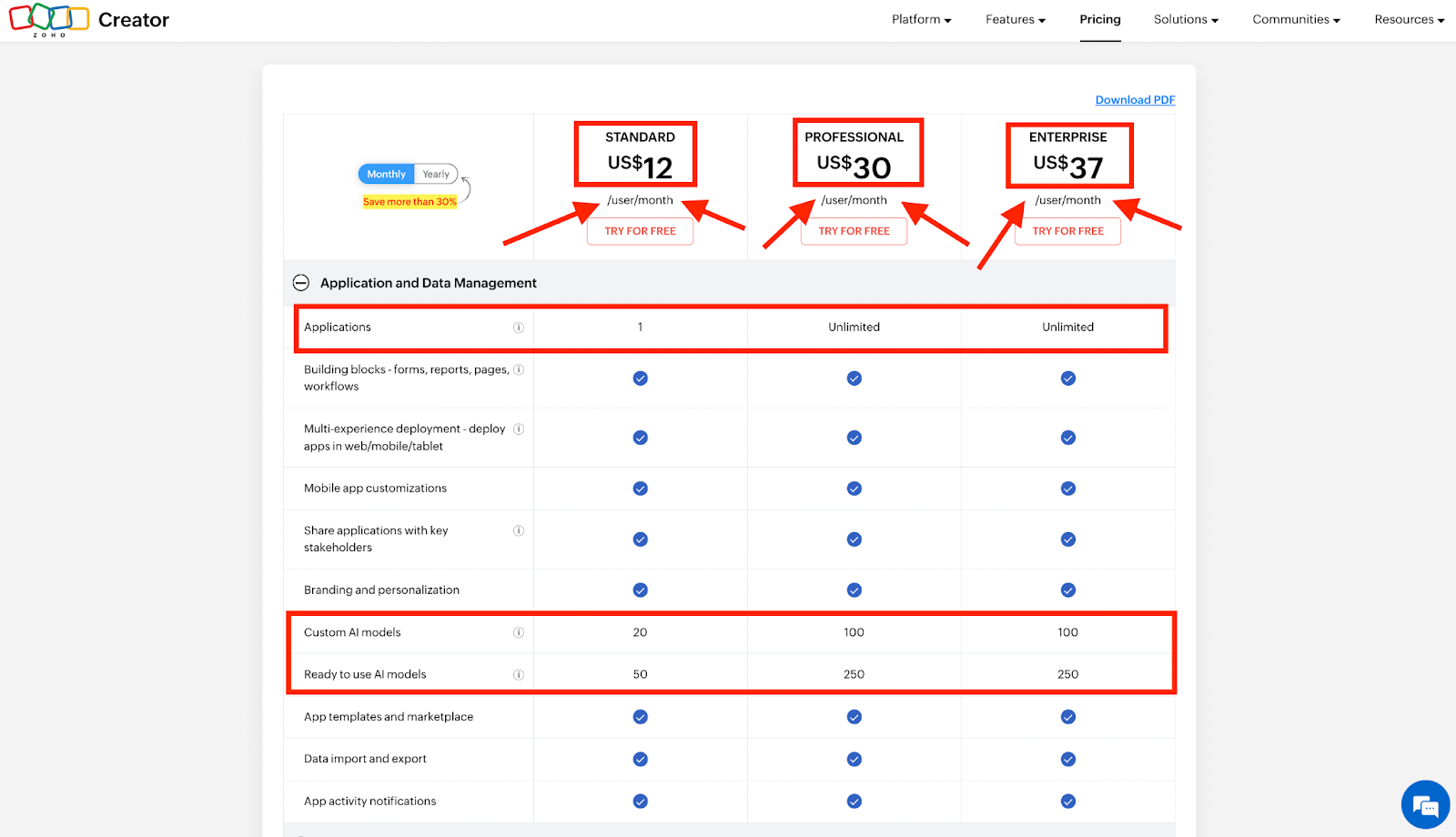Screen dimensions: 1456x837
Task: Open the Platform dropdown menu
Action: [922, 19]
